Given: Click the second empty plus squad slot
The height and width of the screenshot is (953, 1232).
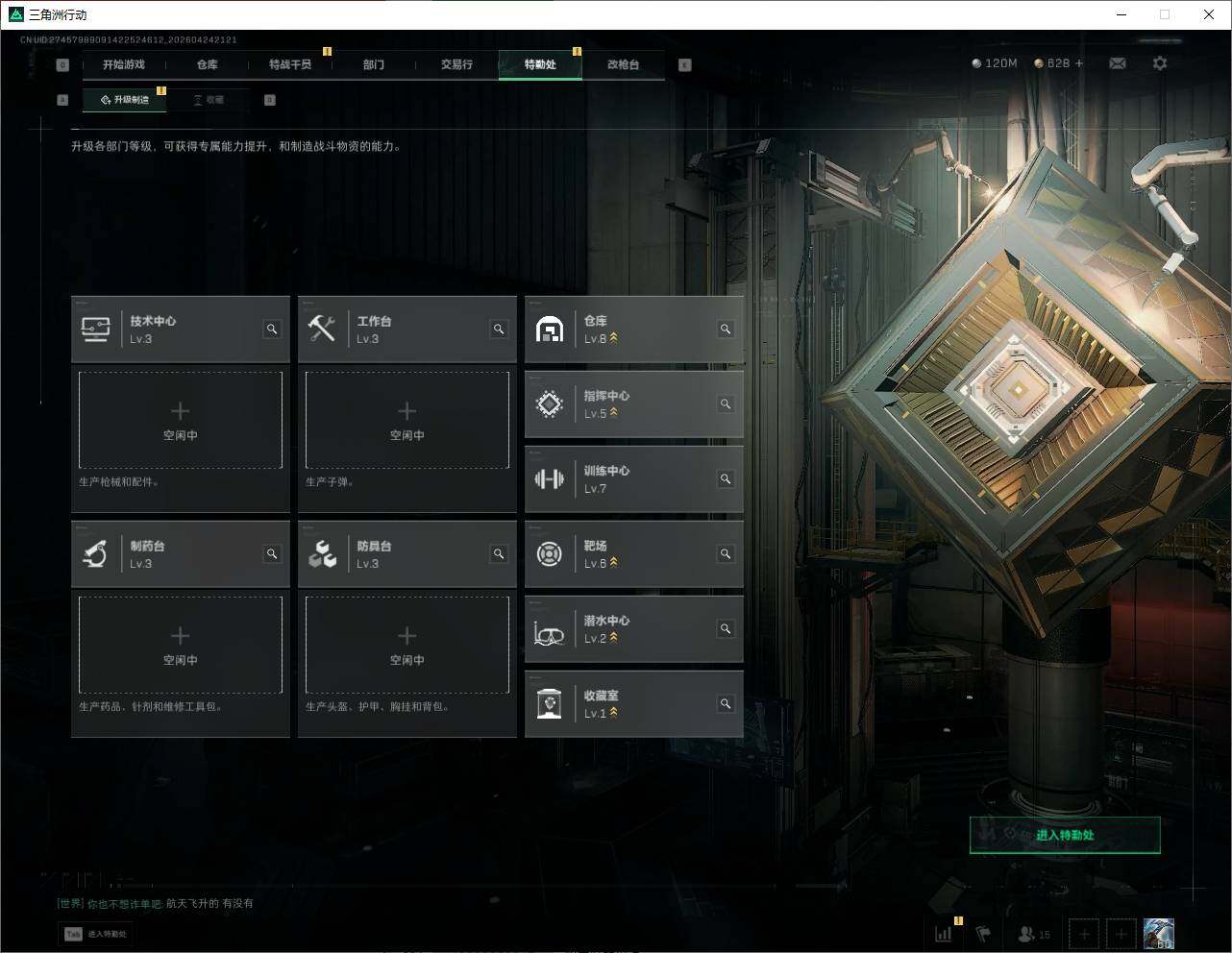Looking at the screenshot, I should tap(1121, 934).
